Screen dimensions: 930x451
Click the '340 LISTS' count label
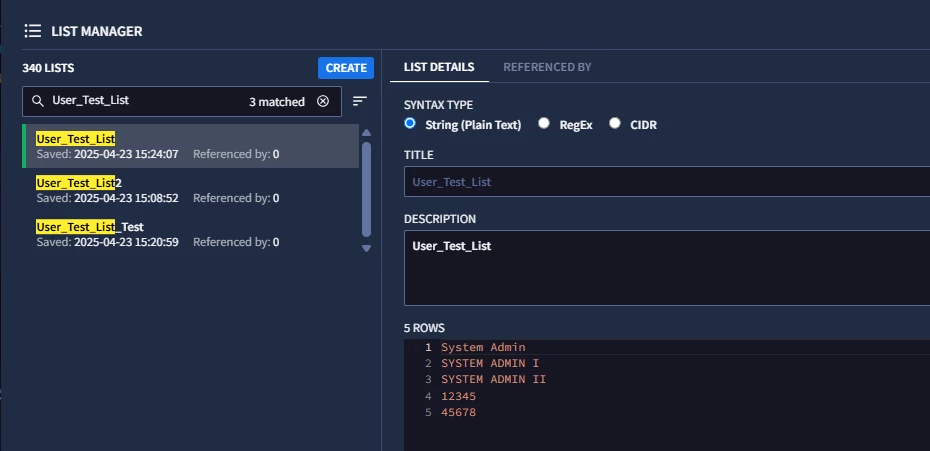coord(48,68)
